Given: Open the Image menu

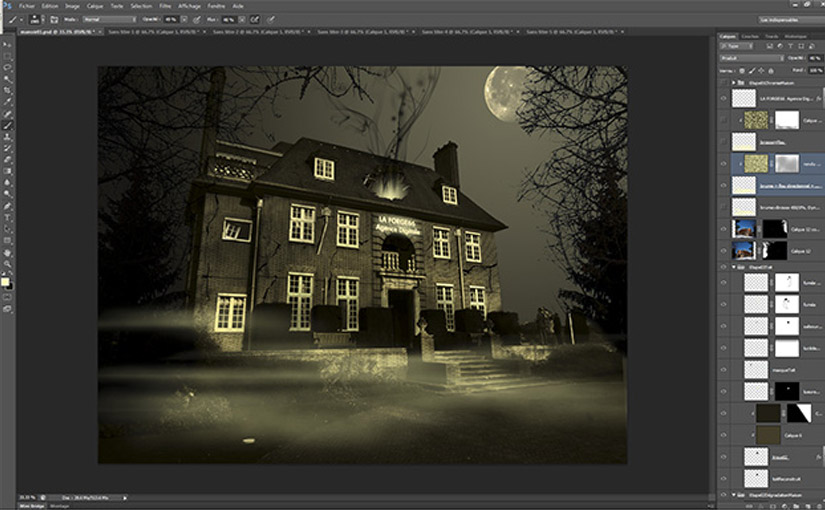Looking at the screenshot, I should click(x=72, y=6).
